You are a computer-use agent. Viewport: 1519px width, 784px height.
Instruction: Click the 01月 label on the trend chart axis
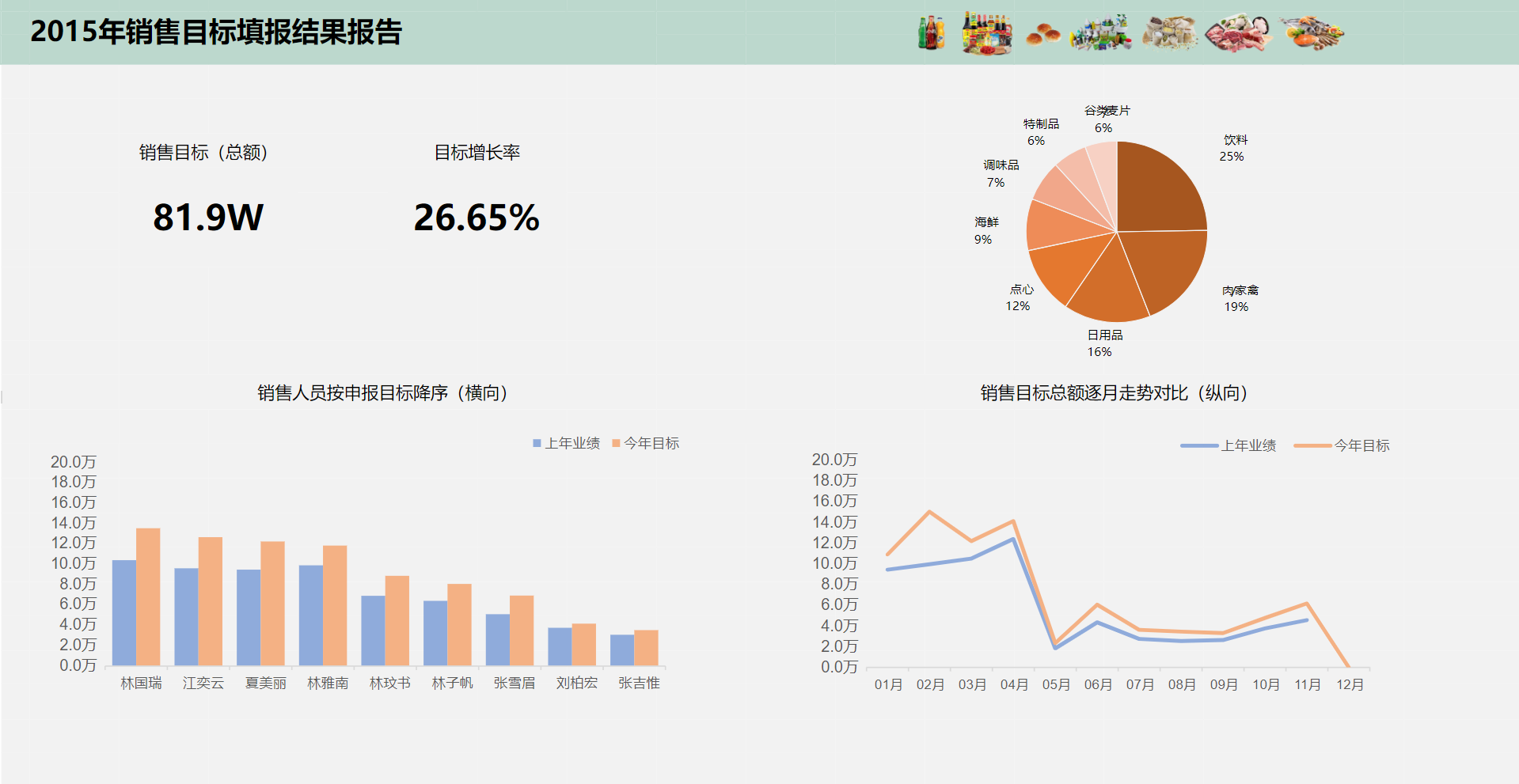(x=888, y=684)
